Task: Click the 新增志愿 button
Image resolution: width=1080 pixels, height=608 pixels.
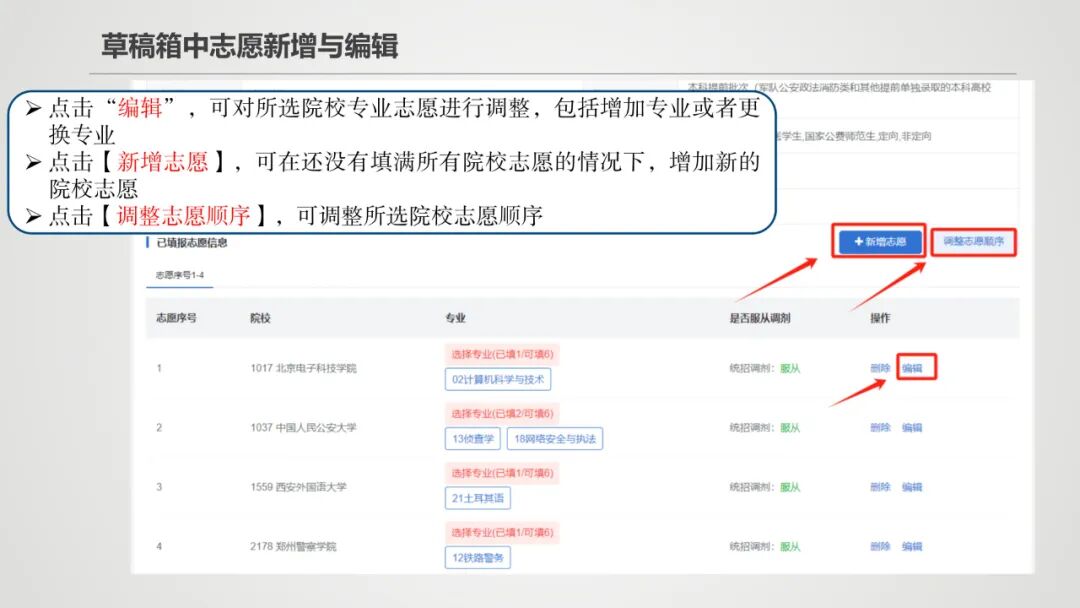Action: 880,243
